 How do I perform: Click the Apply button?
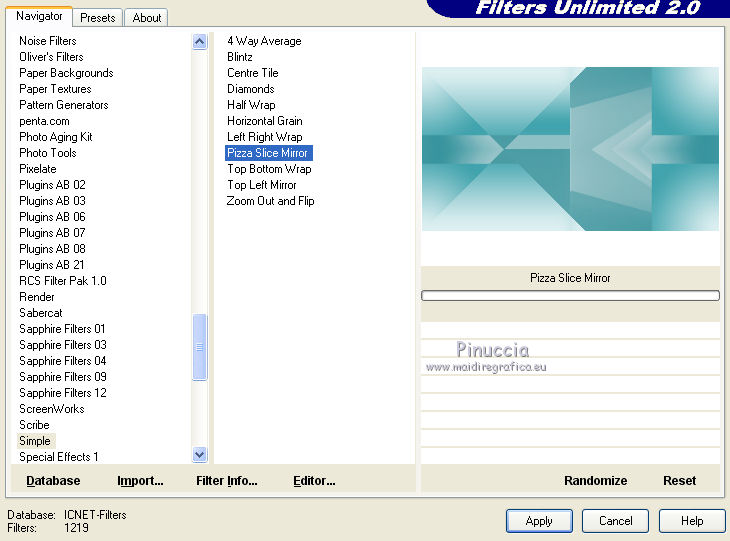click(x=539, y=521)
